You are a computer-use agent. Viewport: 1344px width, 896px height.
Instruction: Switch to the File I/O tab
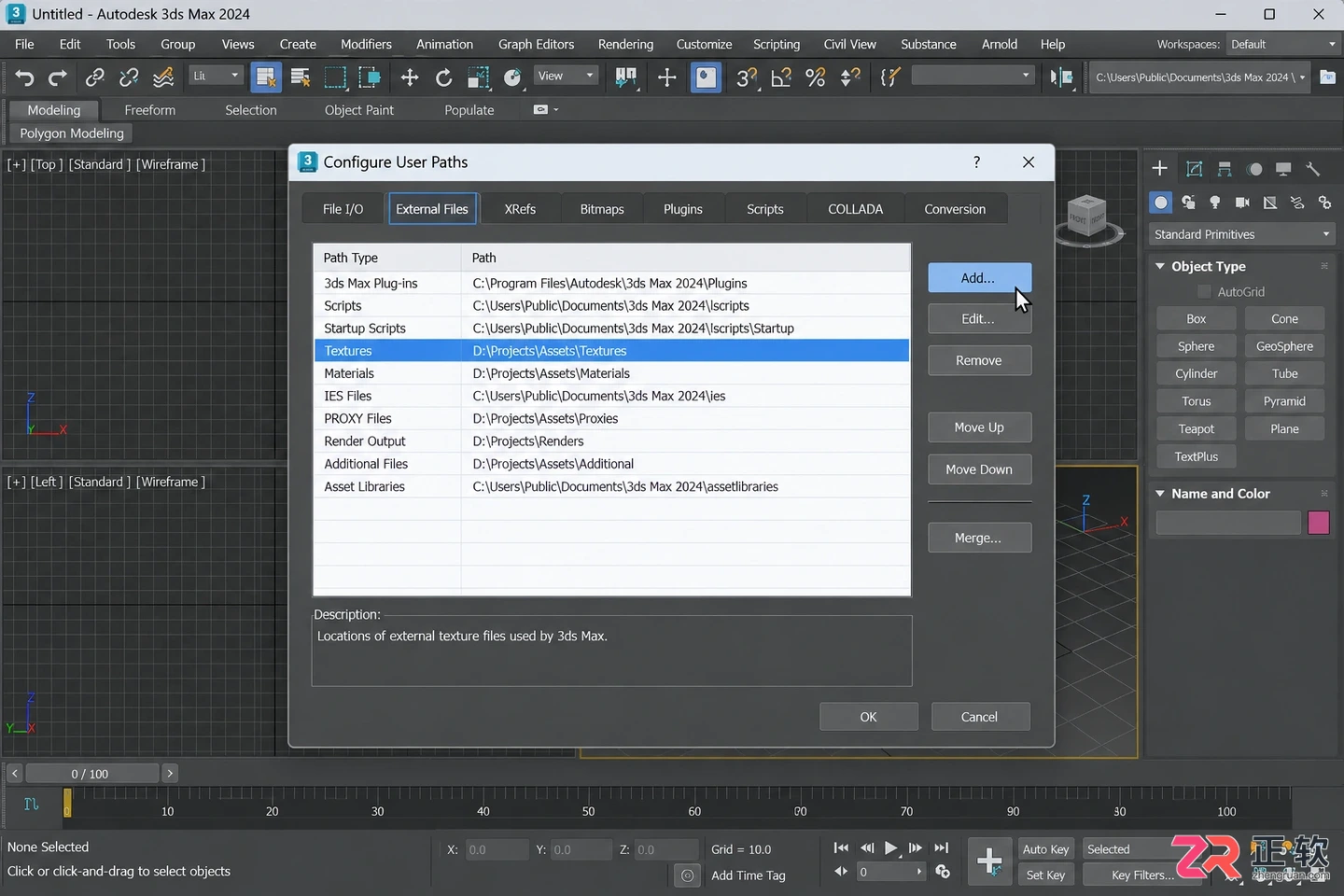click(343, 209)
